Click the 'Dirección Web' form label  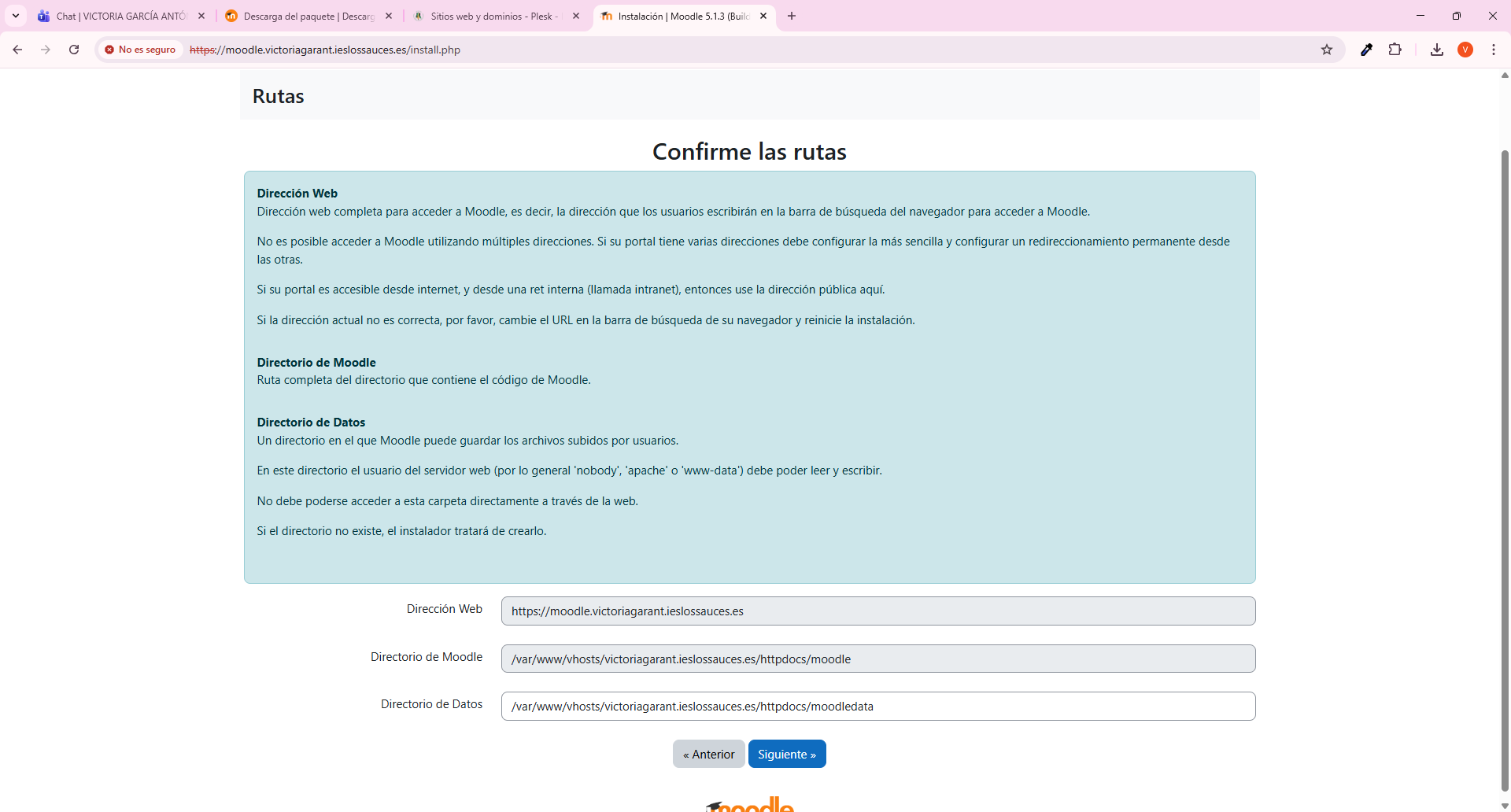pyautogui.click(x=445, y=609)
